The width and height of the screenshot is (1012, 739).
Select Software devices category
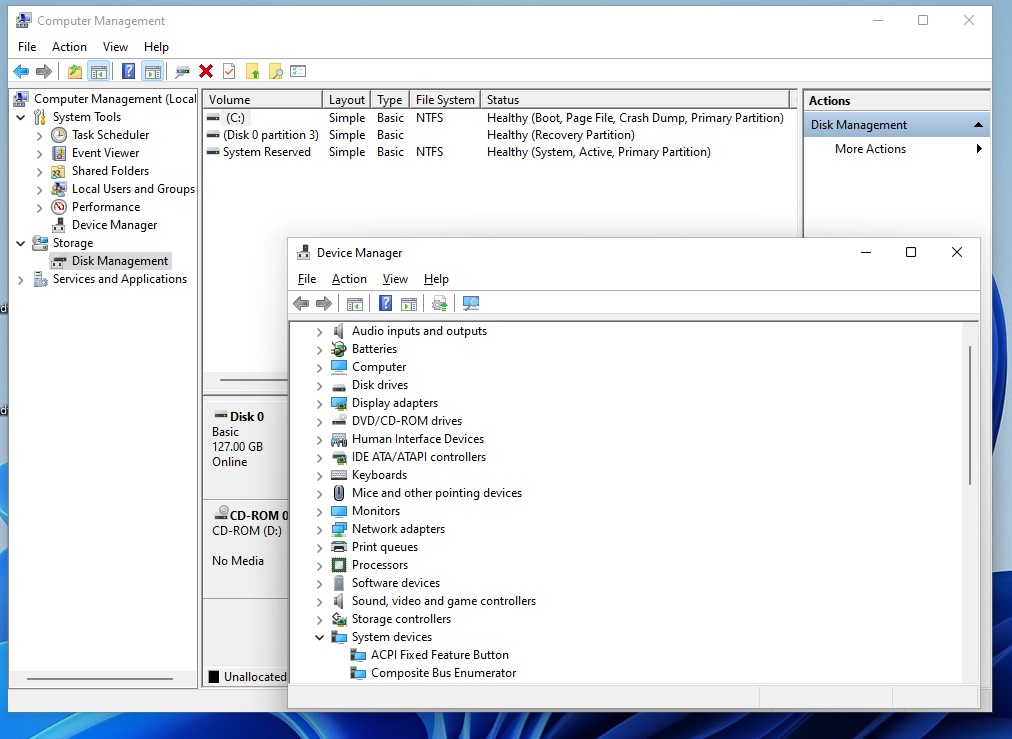[x=396, y=583]
